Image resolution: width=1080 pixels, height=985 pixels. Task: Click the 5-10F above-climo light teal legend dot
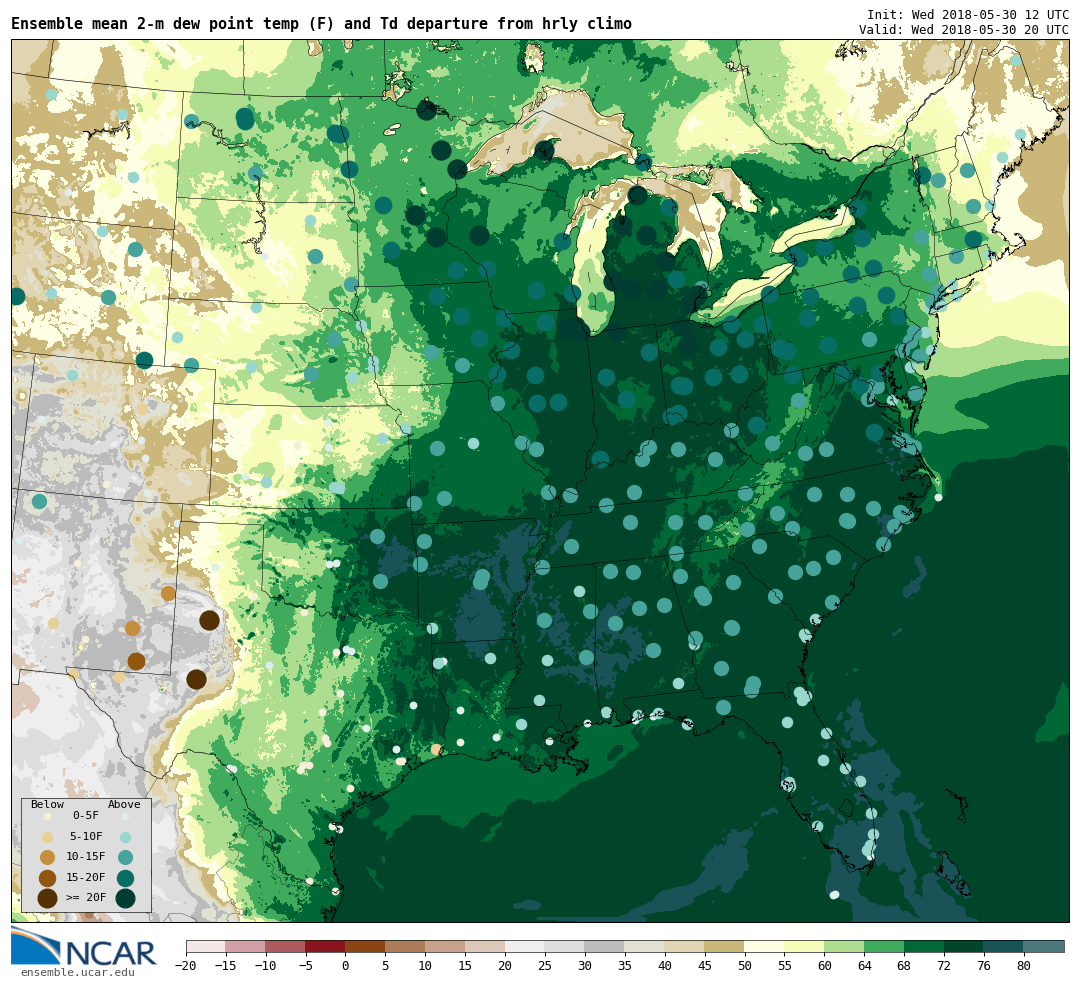tap(125, 838)
